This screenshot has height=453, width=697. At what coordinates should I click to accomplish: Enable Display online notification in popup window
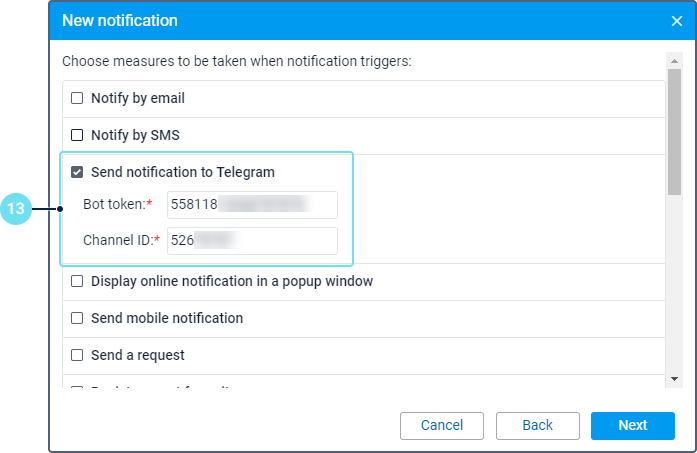tap(77, 281)
